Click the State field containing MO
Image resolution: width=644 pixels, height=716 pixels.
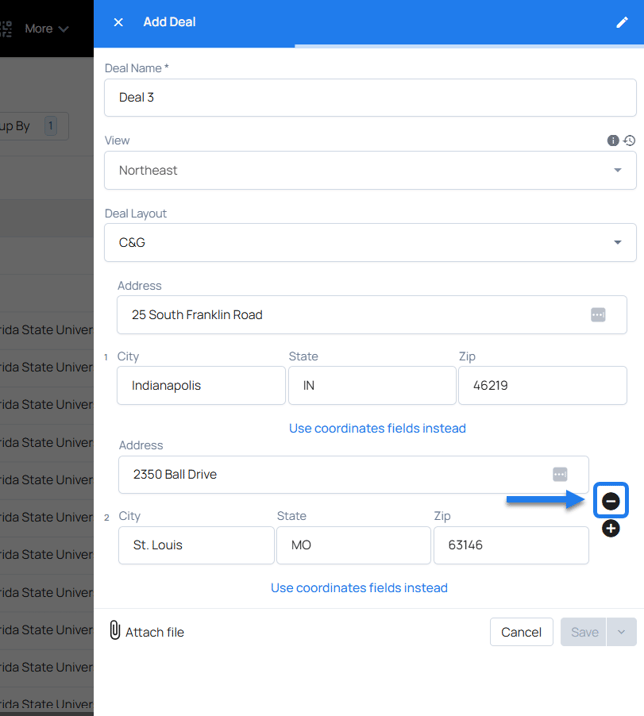point(353,545)
